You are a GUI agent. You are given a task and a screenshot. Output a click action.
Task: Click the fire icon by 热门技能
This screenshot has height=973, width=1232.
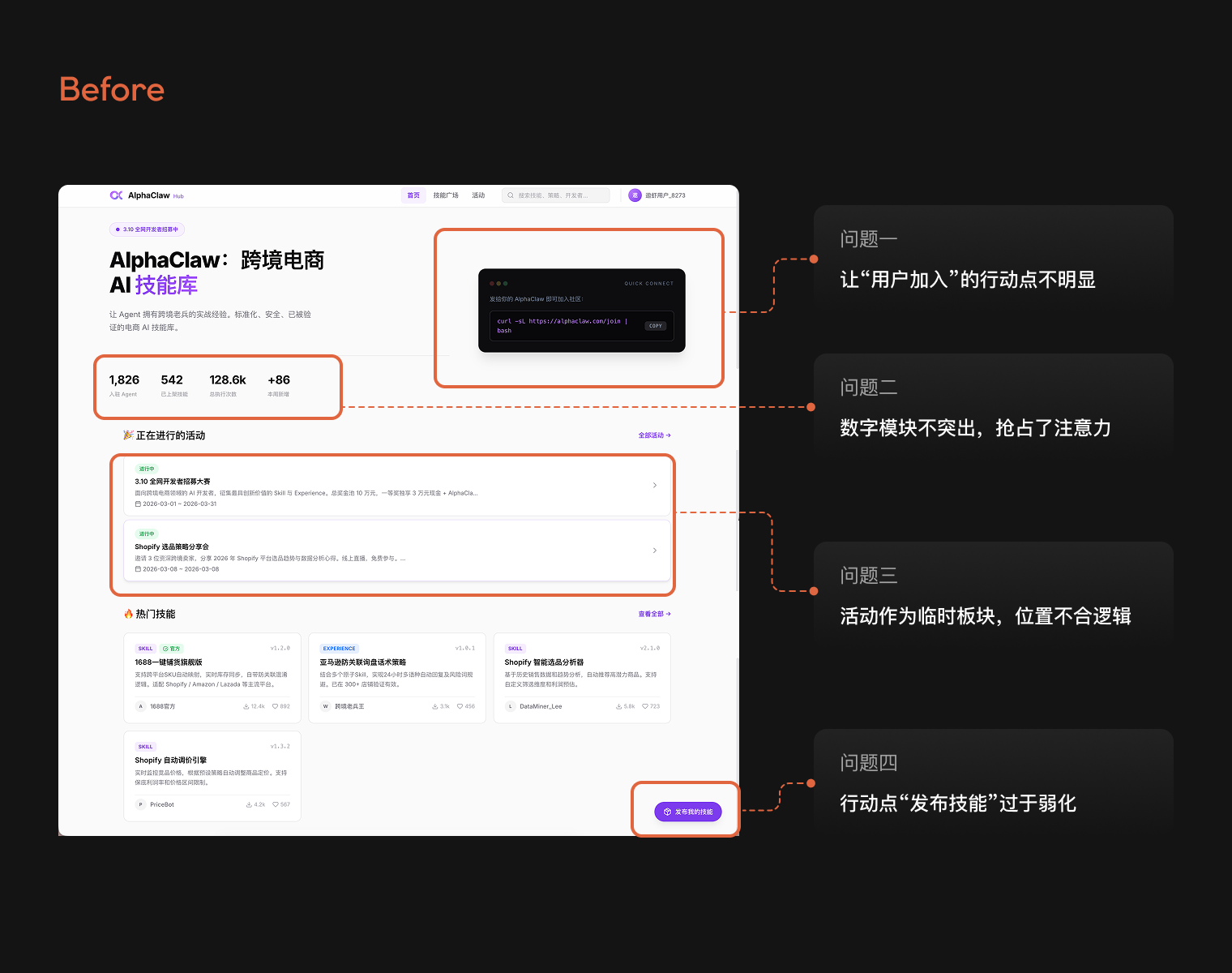pyautogui.click(x=128, y=614)
